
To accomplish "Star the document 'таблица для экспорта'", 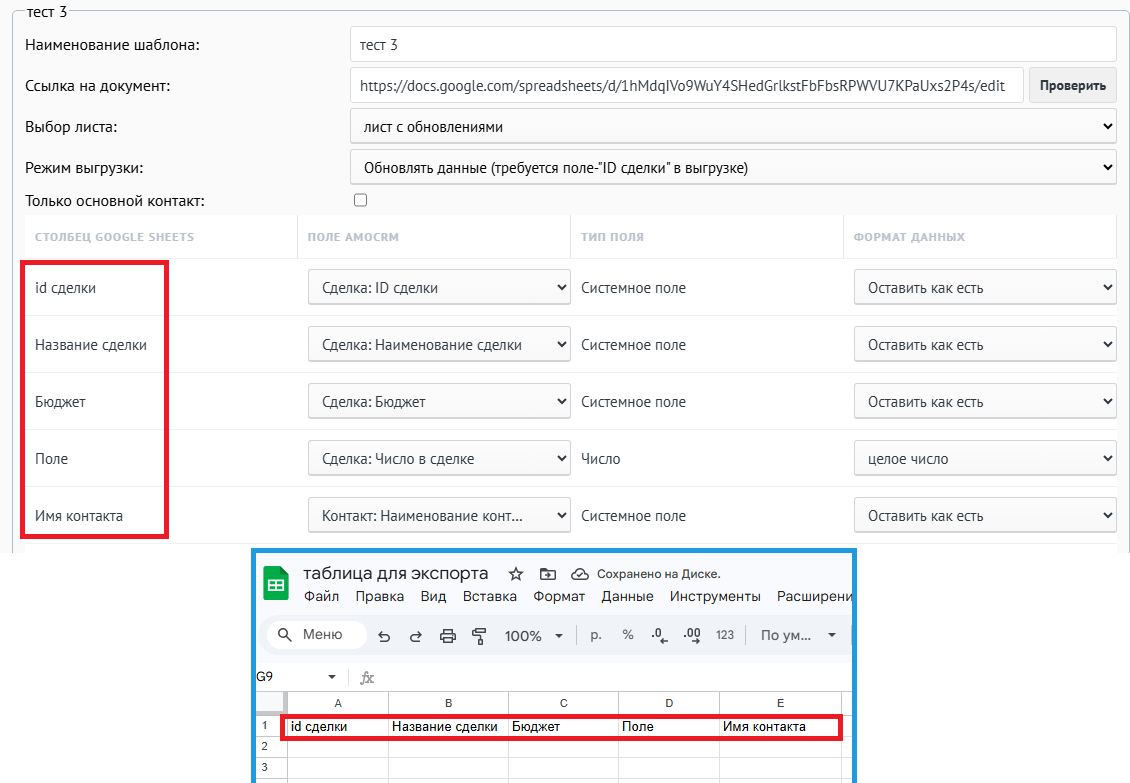I will [516, 574].
